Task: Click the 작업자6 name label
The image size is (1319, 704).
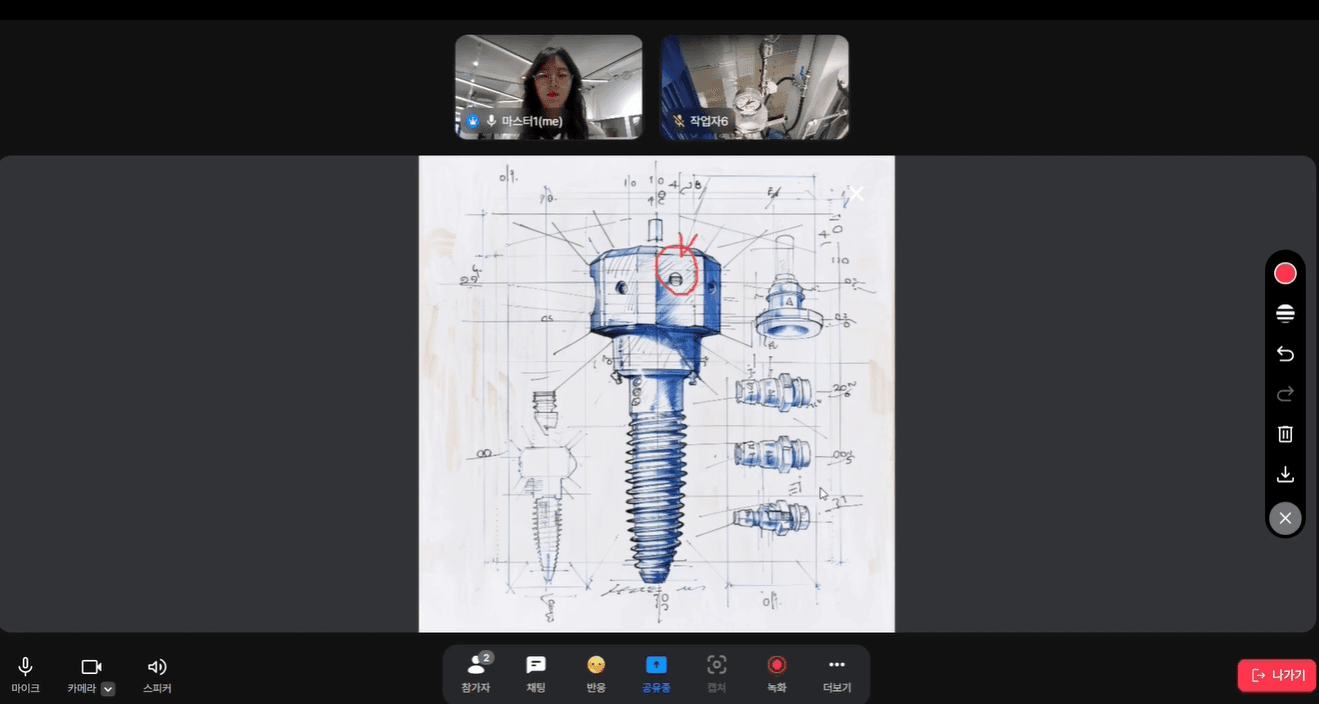Action: [x=709, y=121]
